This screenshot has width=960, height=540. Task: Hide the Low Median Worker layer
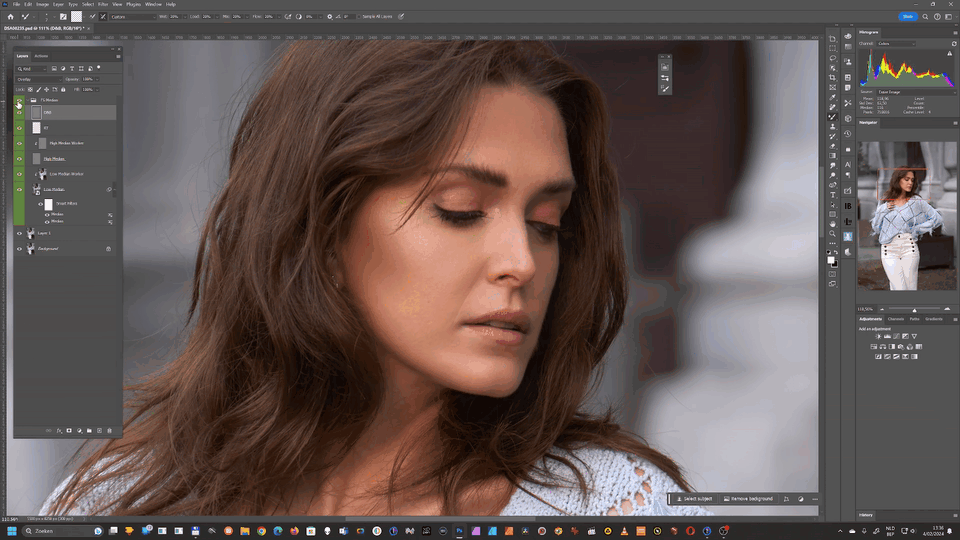(x=19, y=174)
